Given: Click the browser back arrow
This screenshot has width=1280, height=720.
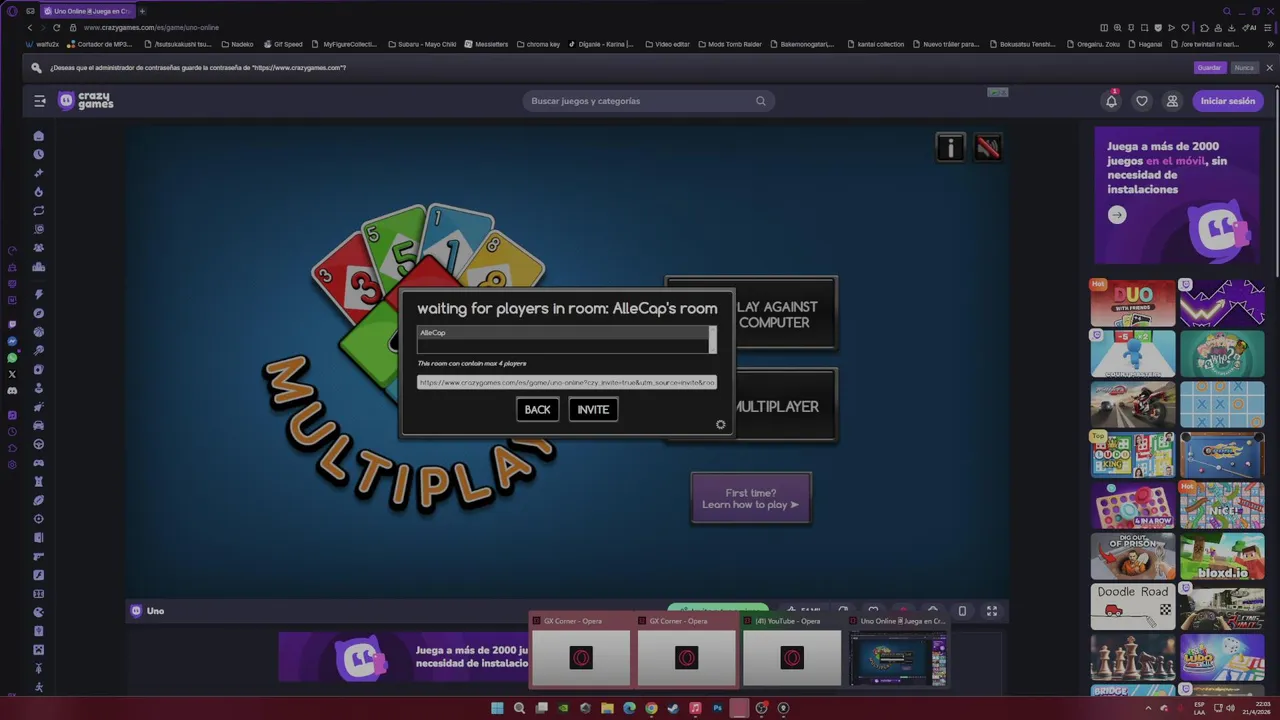Looking at the screenshot, I should [x=30, y=27].
